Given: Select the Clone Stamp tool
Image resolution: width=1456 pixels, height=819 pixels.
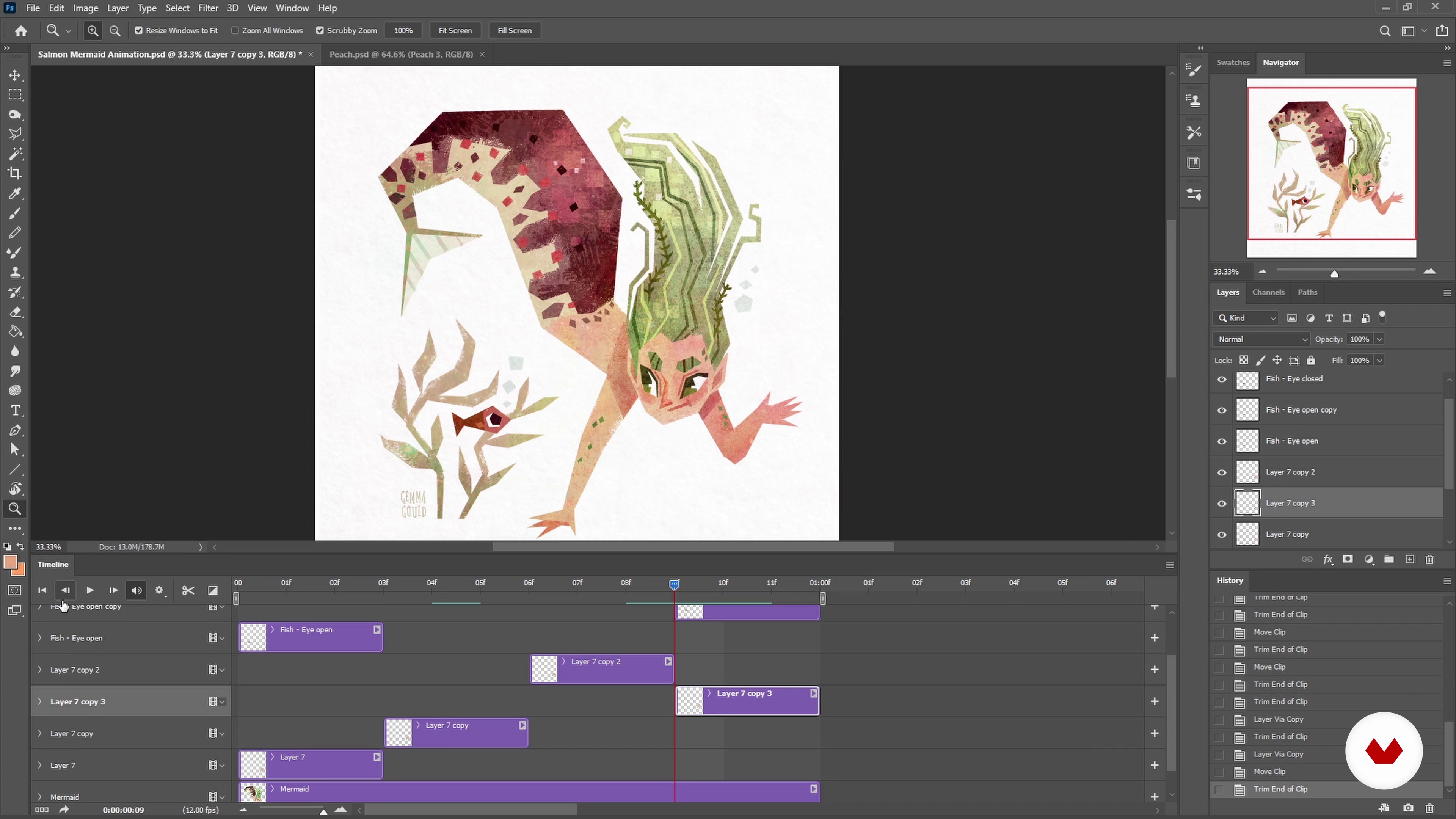Looking at the screenshot, I should click(x=15, y=273).
